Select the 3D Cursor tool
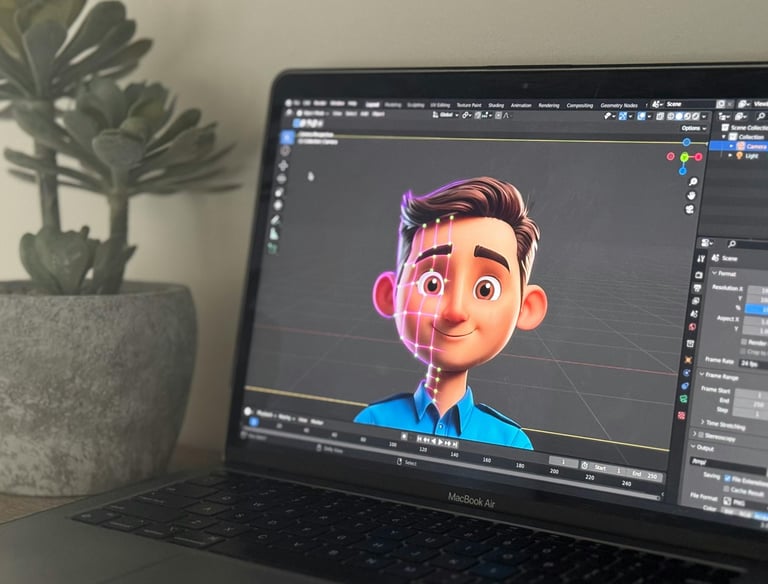The height and width of the screenshot is (584, 768). [x=285, y=152]
